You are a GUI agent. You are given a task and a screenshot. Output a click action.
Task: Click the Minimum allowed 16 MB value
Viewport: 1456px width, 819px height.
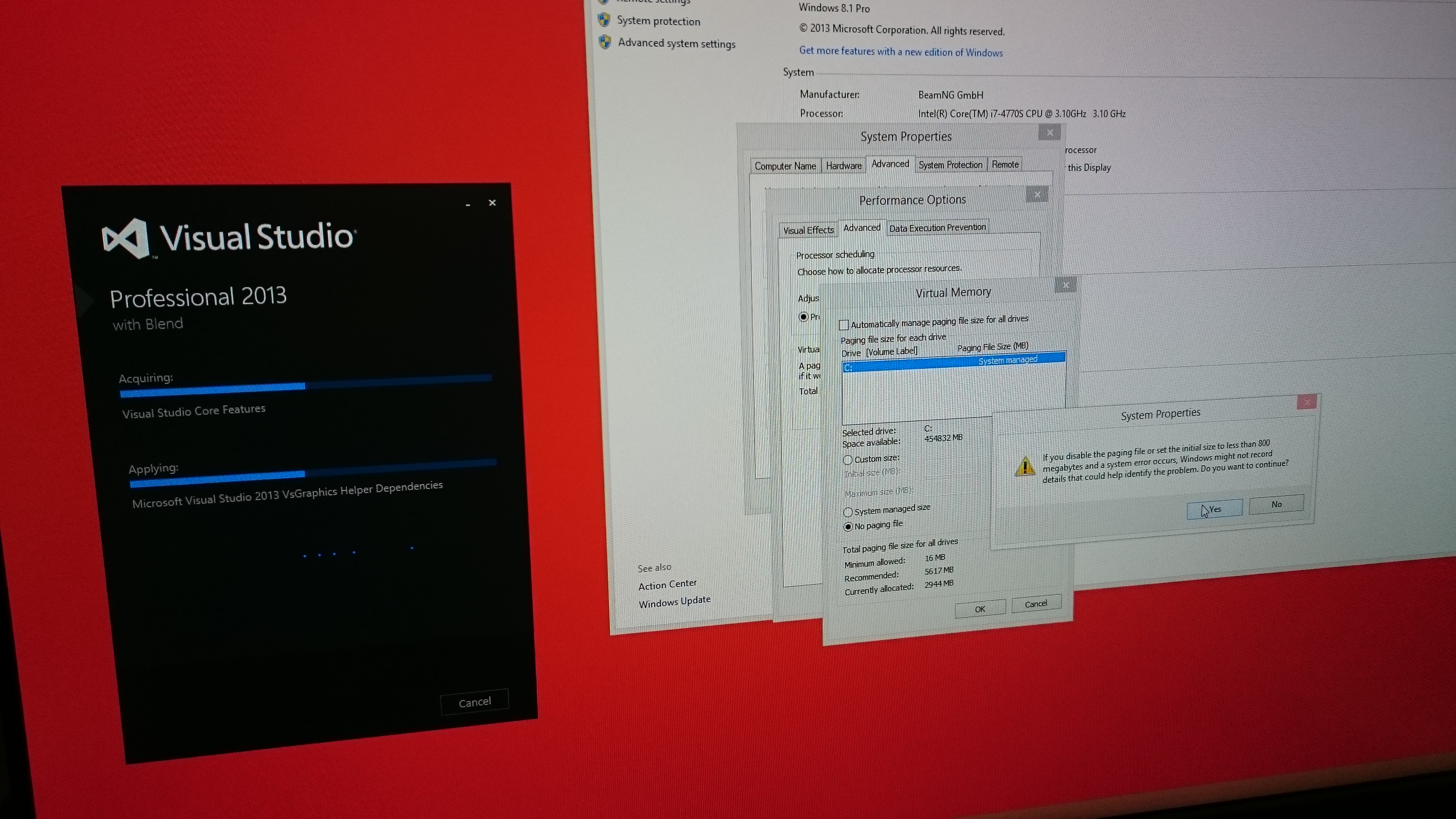[x=935, y=558]
